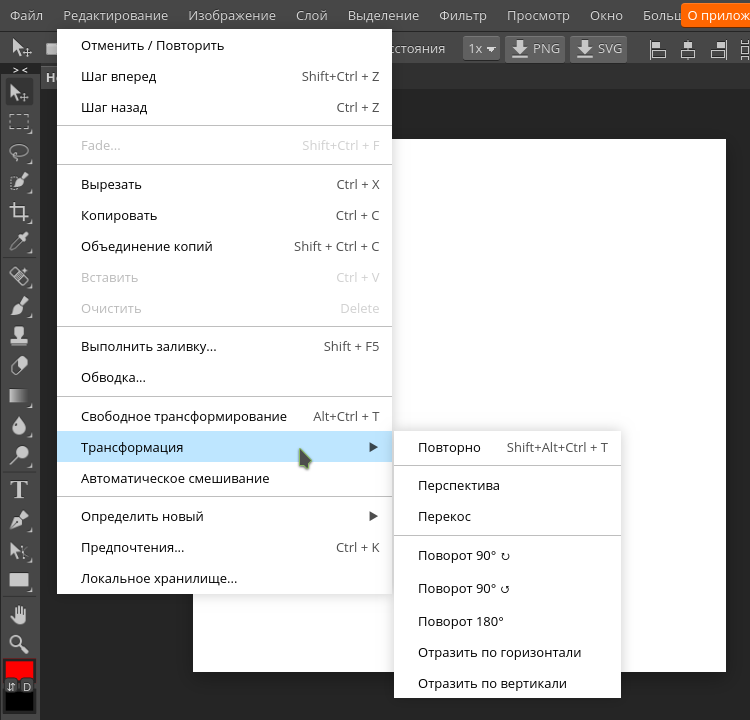Viewport: 750px width, 720px height.
Task: Choose Автоматическое смешивание menu item
Action: click(x=224, y=478)
